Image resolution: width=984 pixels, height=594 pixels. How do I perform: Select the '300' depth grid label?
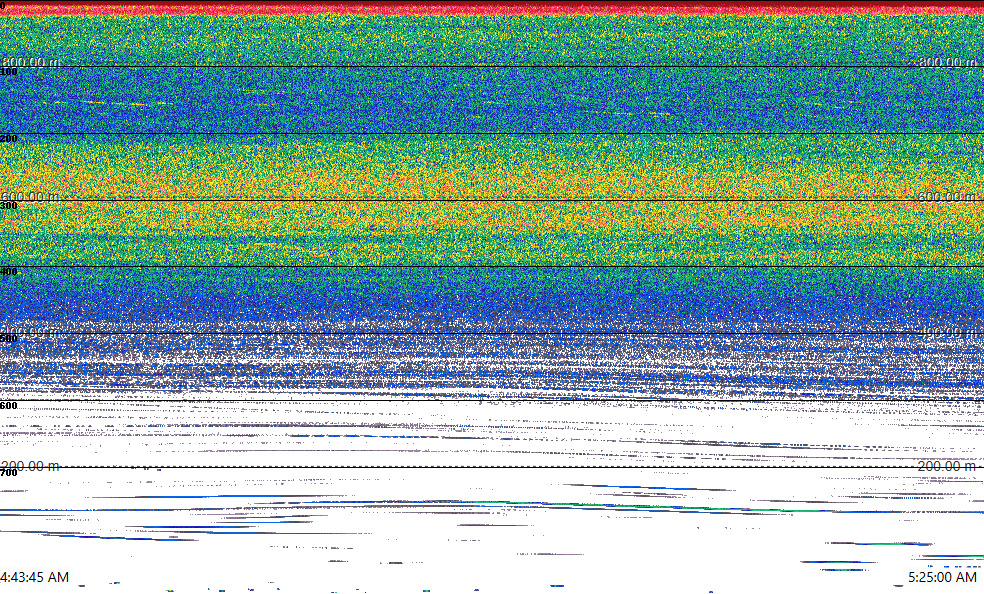pyautogui.click(x=9, y=206)
